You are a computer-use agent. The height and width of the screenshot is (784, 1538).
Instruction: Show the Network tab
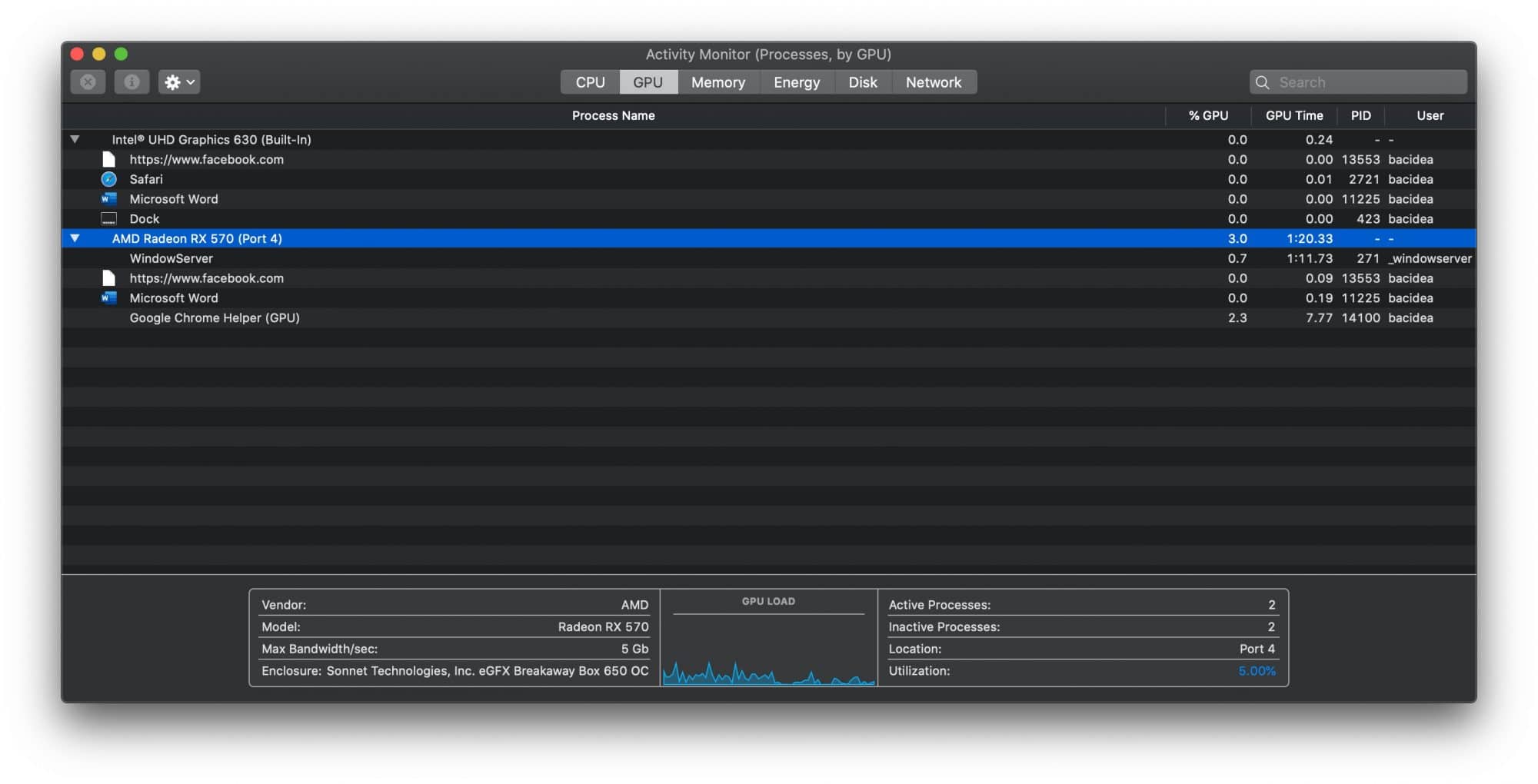coord(934,82)
